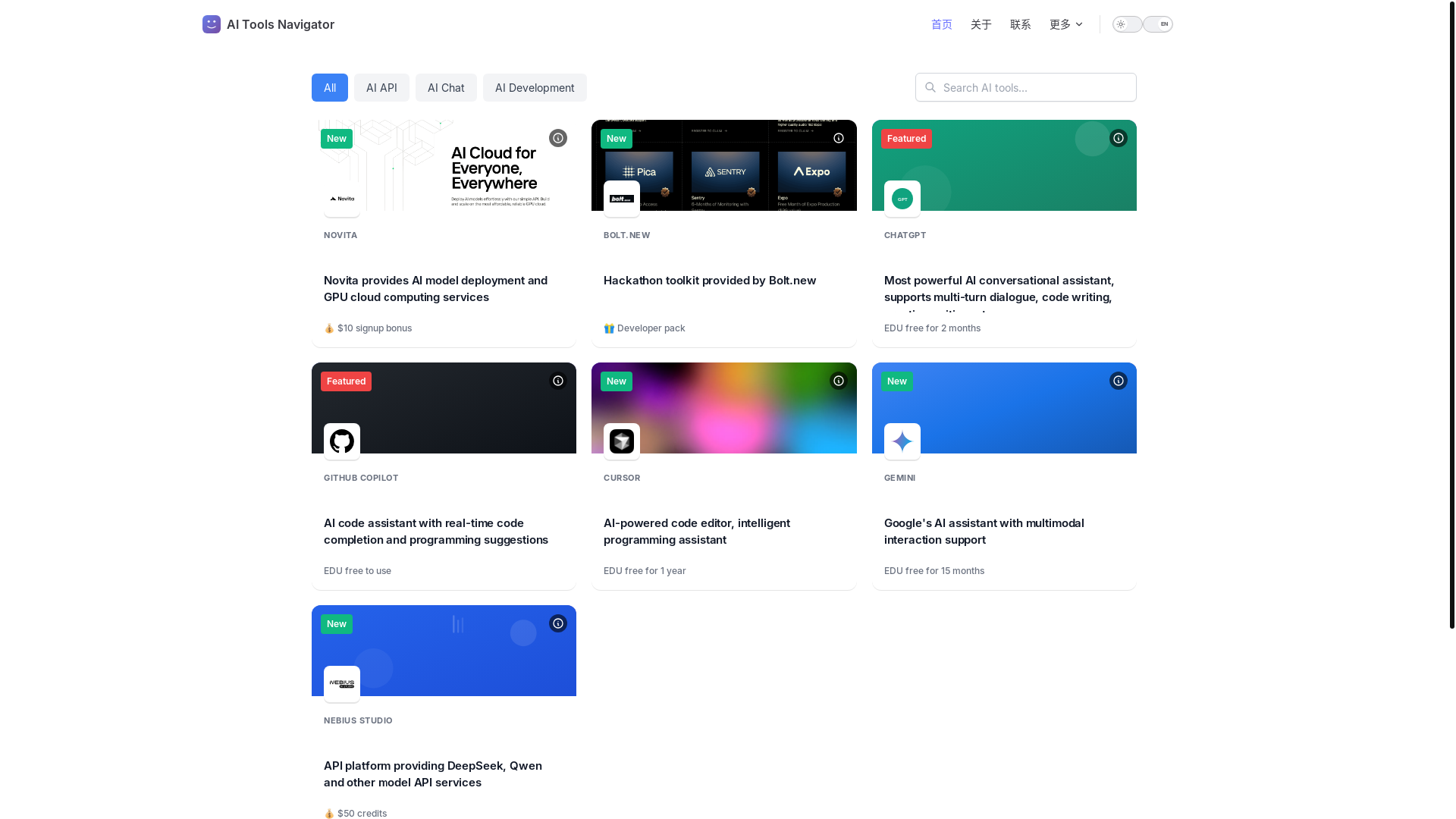Click the Bolt.new logo icon
This screenshot has width=1456, height=819.
pyautogui.click(x=622, y=199)
